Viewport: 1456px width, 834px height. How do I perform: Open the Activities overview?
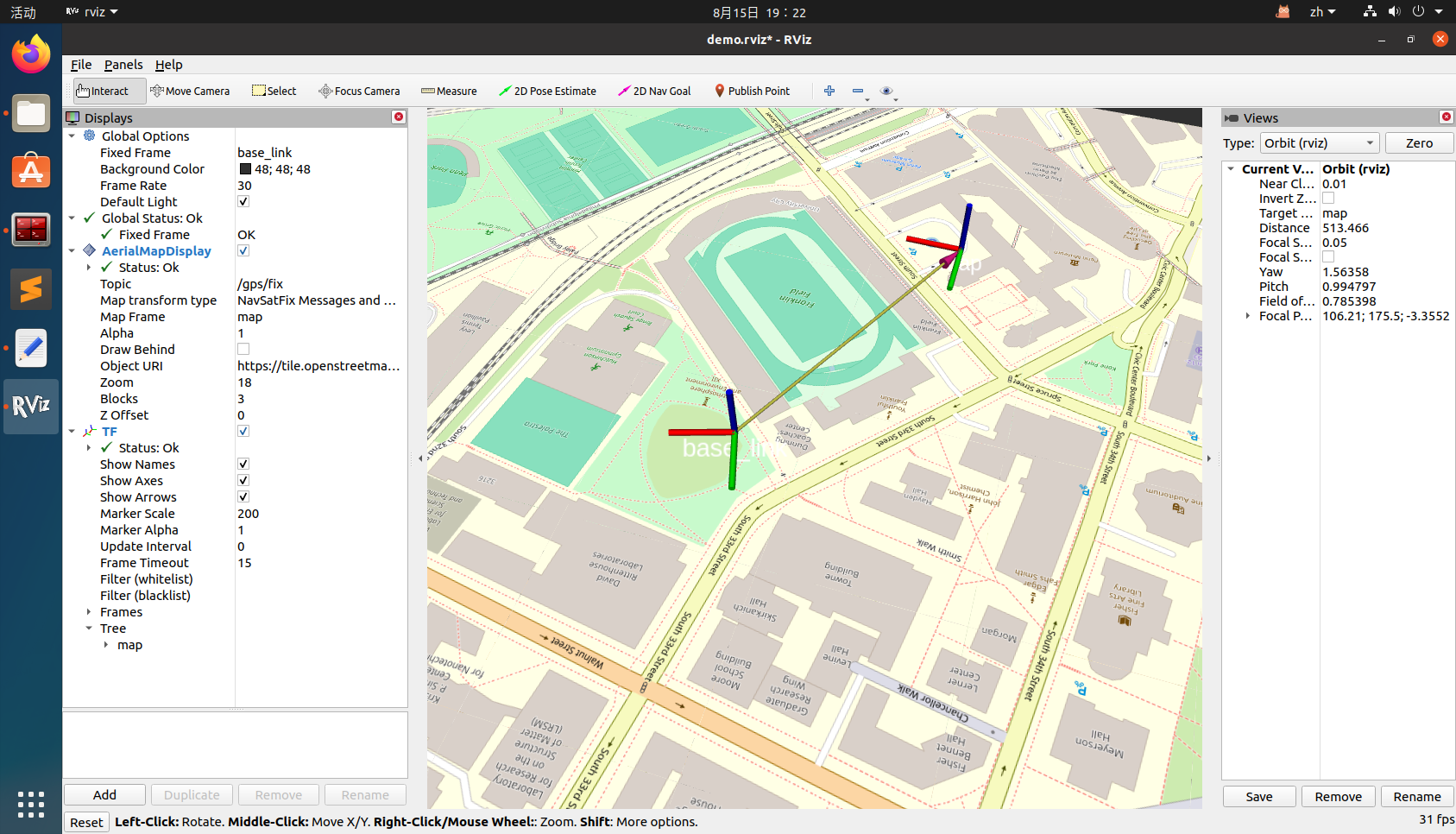pos(23,12)
